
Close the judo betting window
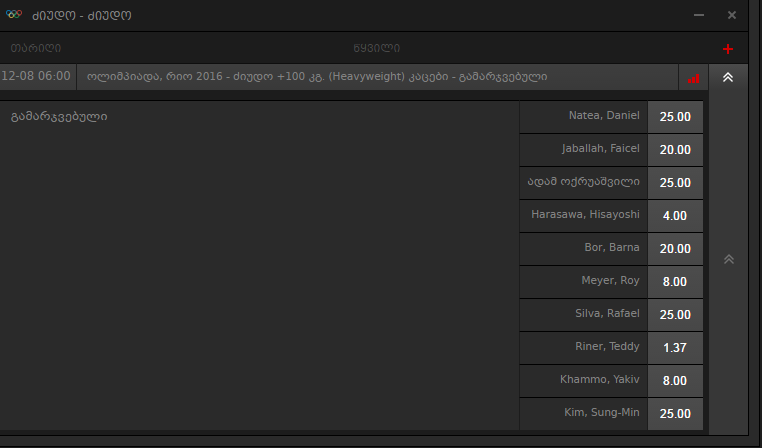(x=731, y=15)
